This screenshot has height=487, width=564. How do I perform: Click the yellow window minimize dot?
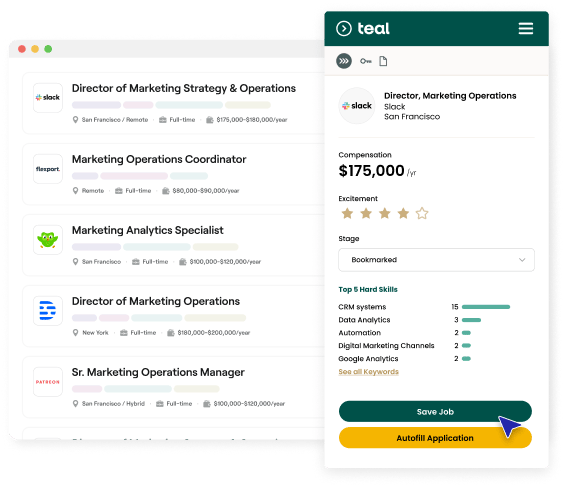35,49
